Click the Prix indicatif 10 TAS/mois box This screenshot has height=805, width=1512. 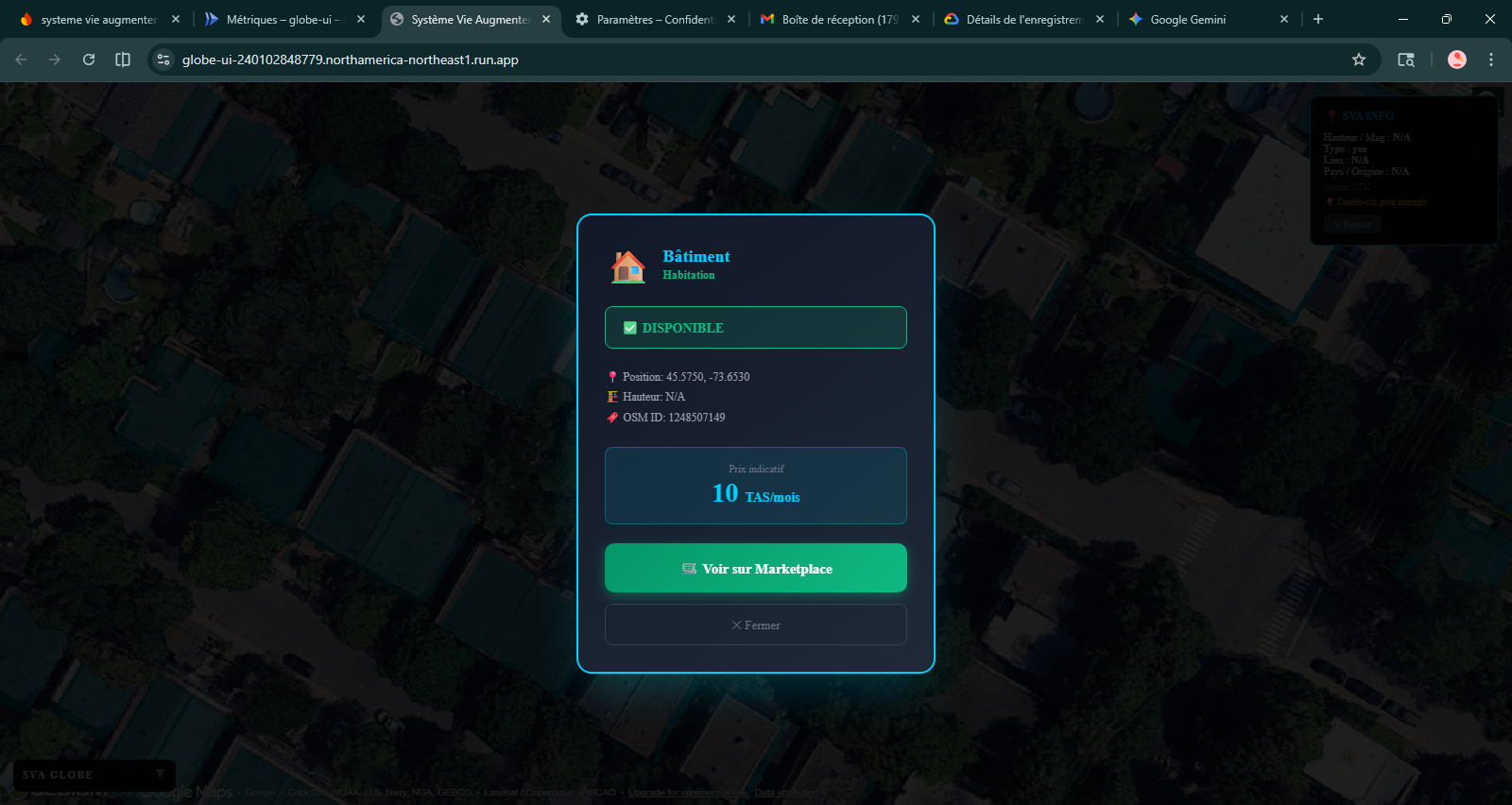756,486
